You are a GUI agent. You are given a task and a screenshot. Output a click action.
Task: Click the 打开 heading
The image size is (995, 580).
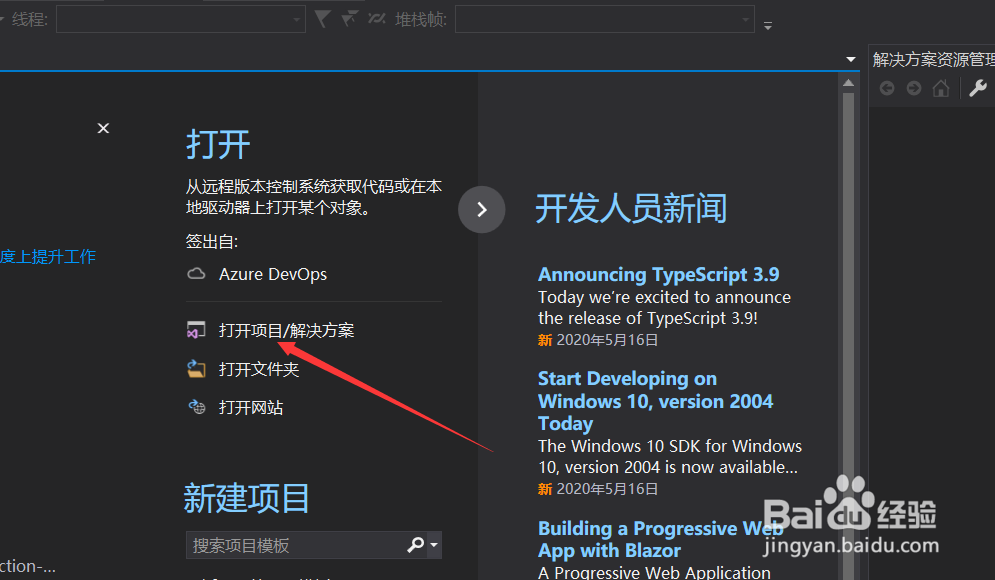(218, 145)
